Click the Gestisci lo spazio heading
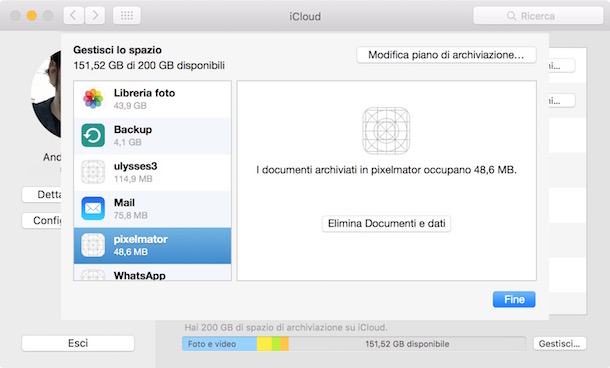This screenshot has width=610, height=368. tap(117, 50)
